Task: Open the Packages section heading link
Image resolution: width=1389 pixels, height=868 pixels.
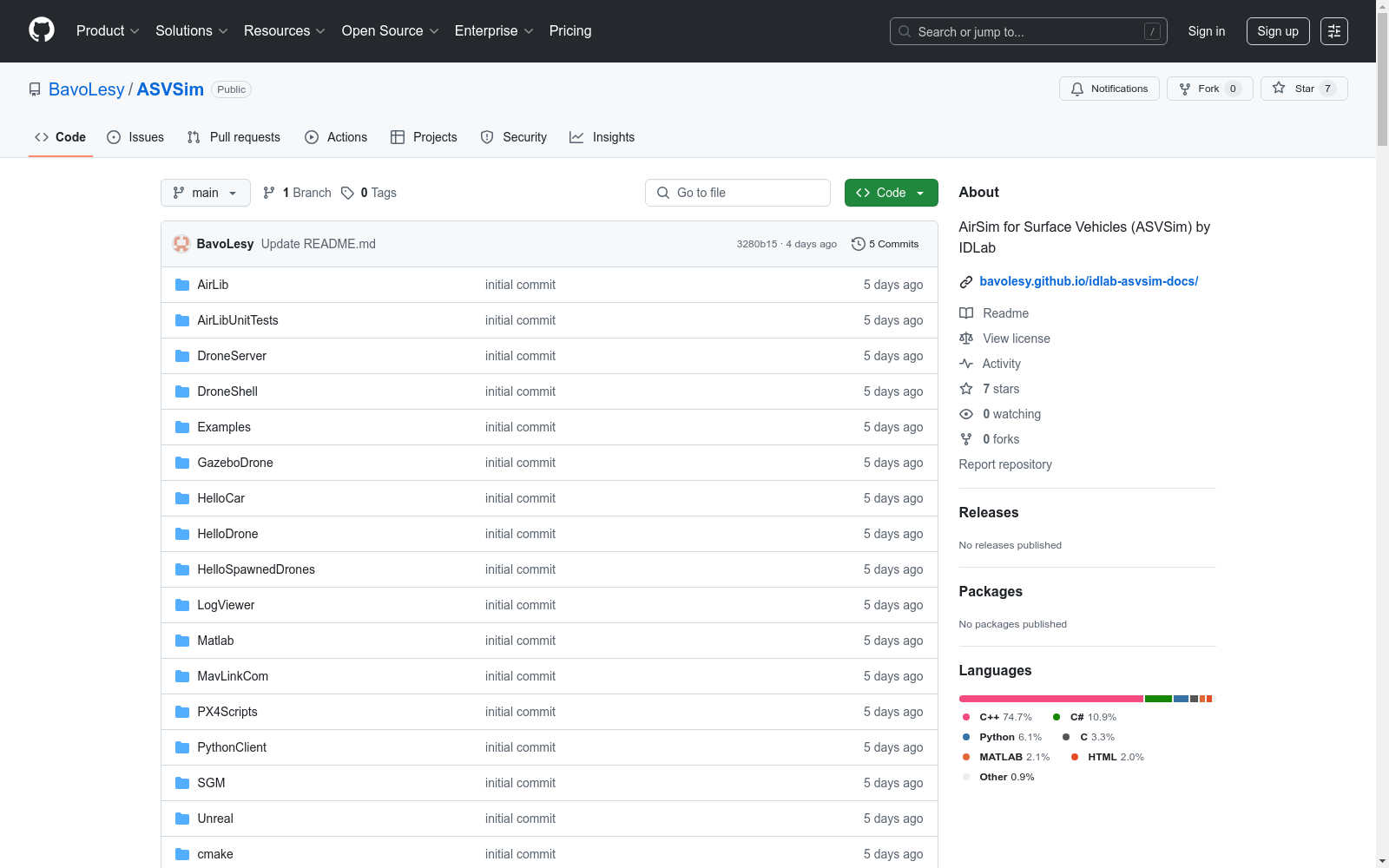Action: [x=991, y=591]
